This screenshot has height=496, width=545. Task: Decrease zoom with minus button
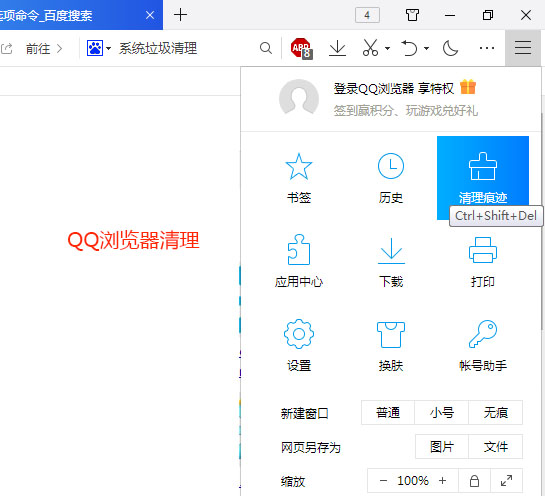(x=383, y=481)
